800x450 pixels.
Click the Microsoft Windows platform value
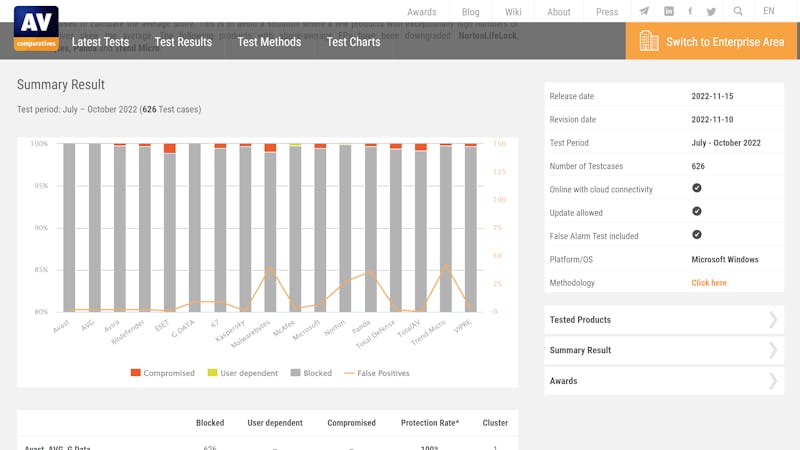coord(724,259)
